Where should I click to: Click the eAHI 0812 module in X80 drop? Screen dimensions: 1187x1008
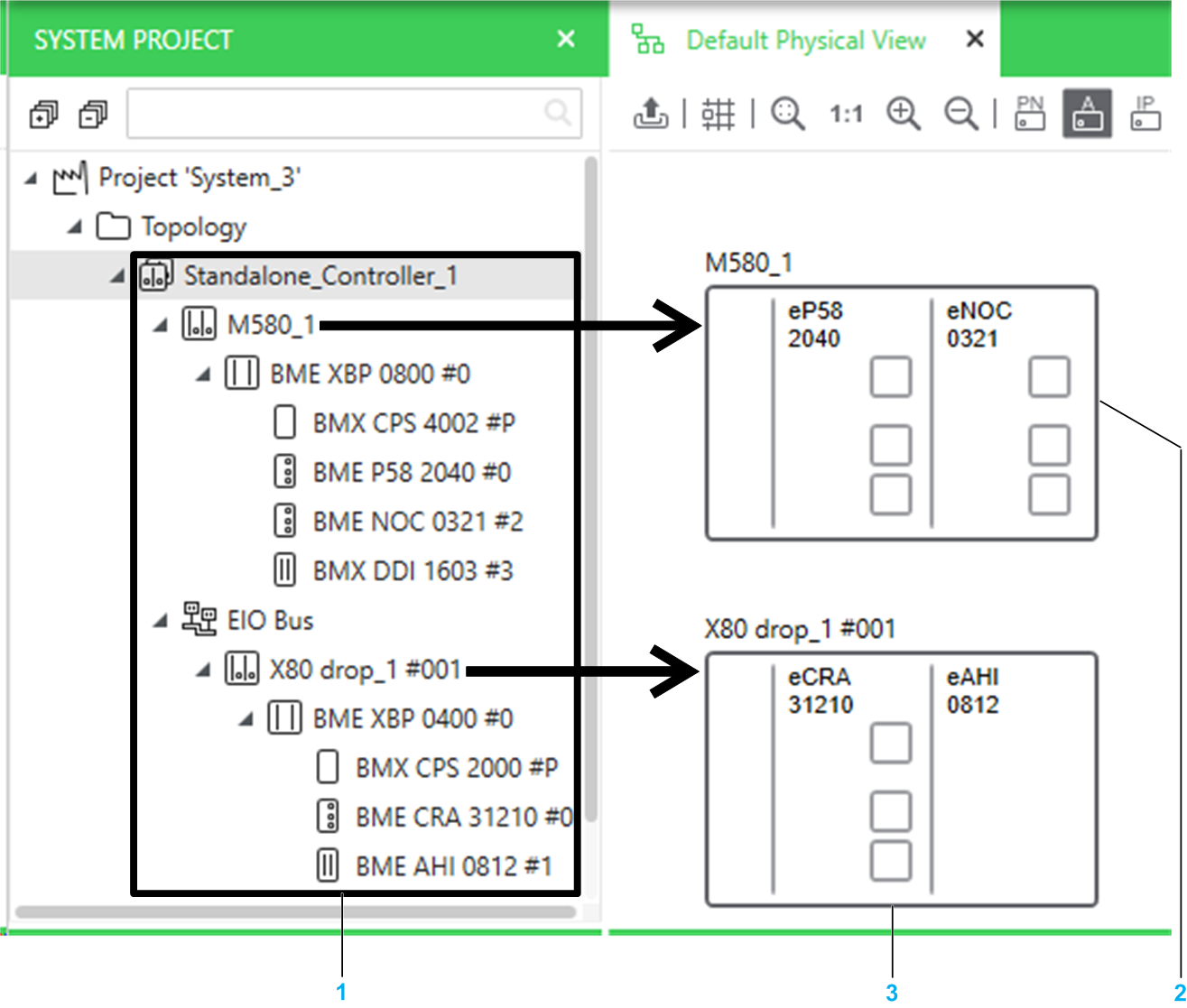pyautogui.click(x=1012, y=780)
